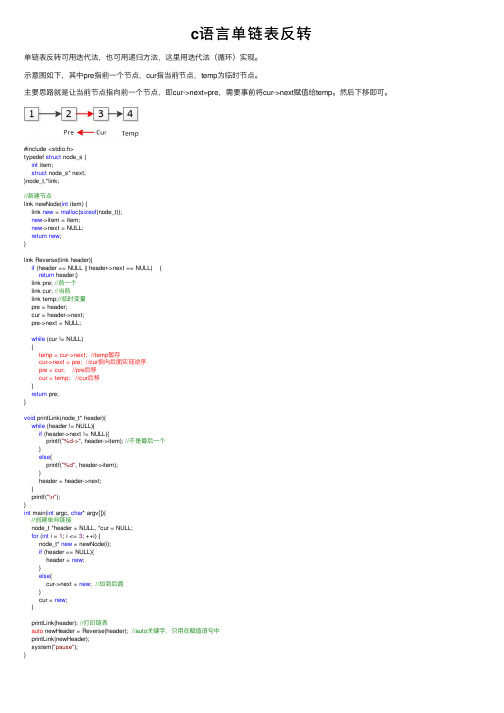Click the line "printLink(newHeader);"
This screenshot has height=713, width=504.
pos(60,639)
